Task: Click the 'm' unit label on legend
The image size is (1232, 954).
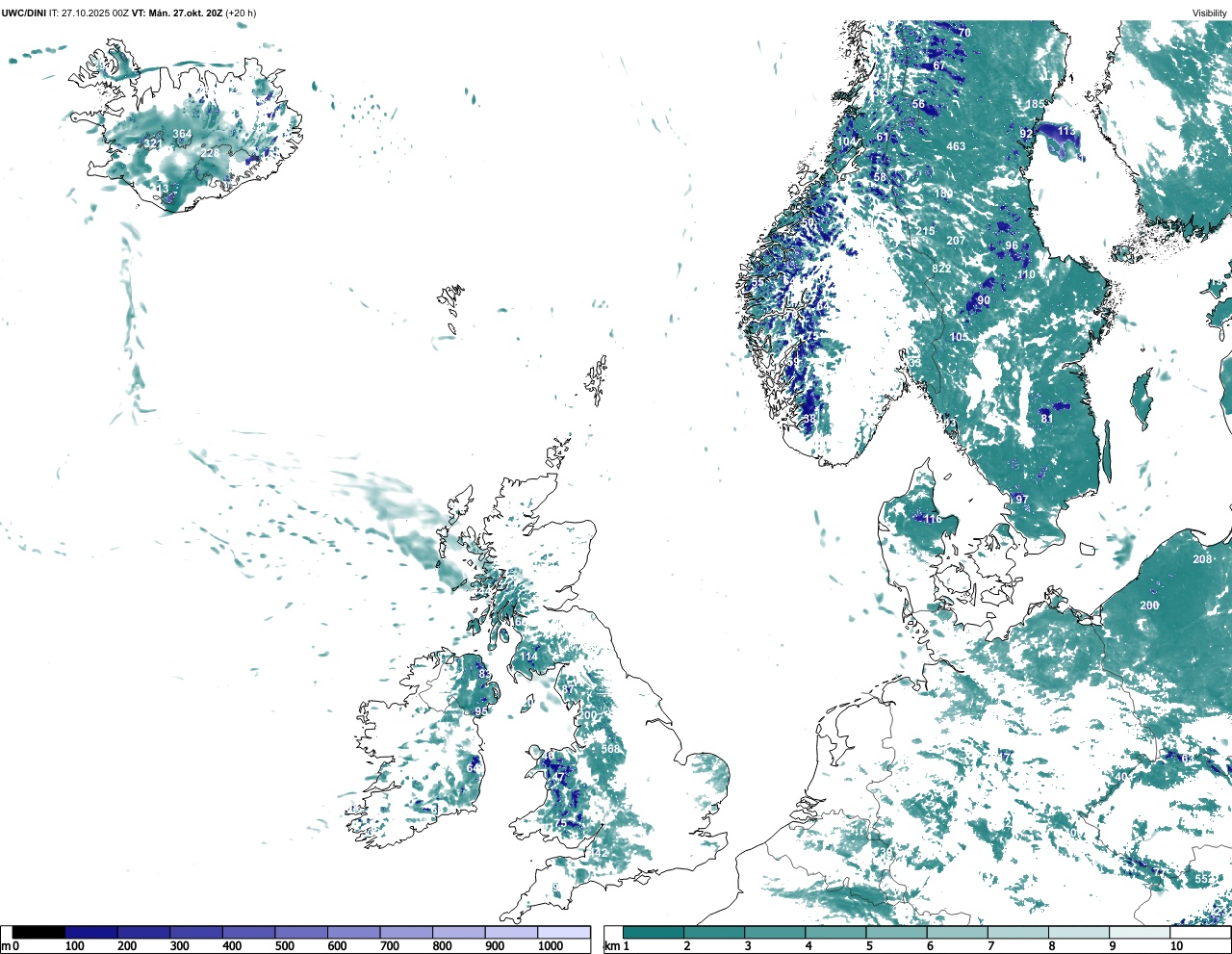Action: pyautogui.click(x=5, y=946)
